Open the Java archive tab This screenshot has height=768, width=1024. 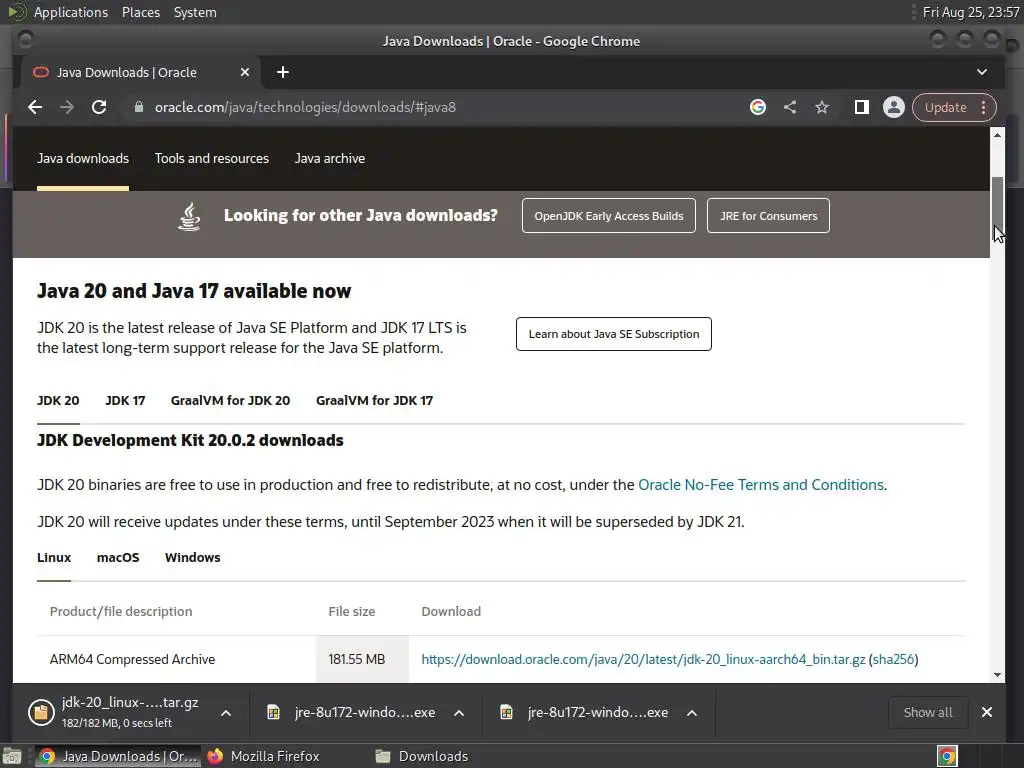click(x=330, y=159)
